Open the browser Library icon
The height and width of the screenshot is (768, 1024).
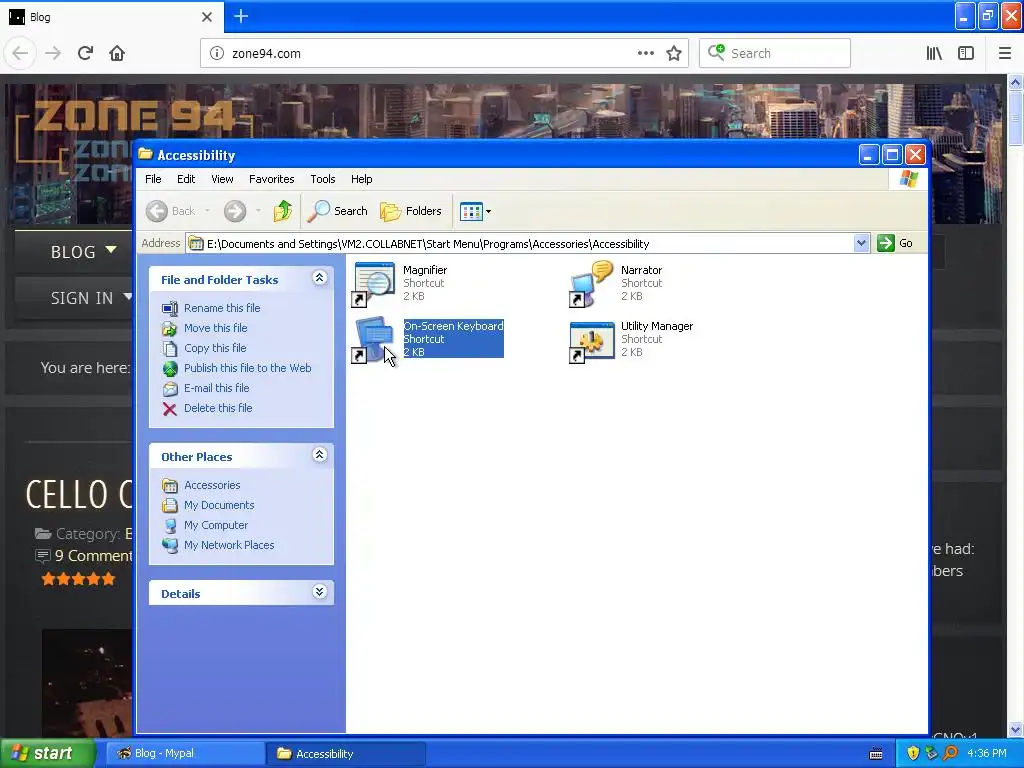pyautogui.click(x=935, y=53)
